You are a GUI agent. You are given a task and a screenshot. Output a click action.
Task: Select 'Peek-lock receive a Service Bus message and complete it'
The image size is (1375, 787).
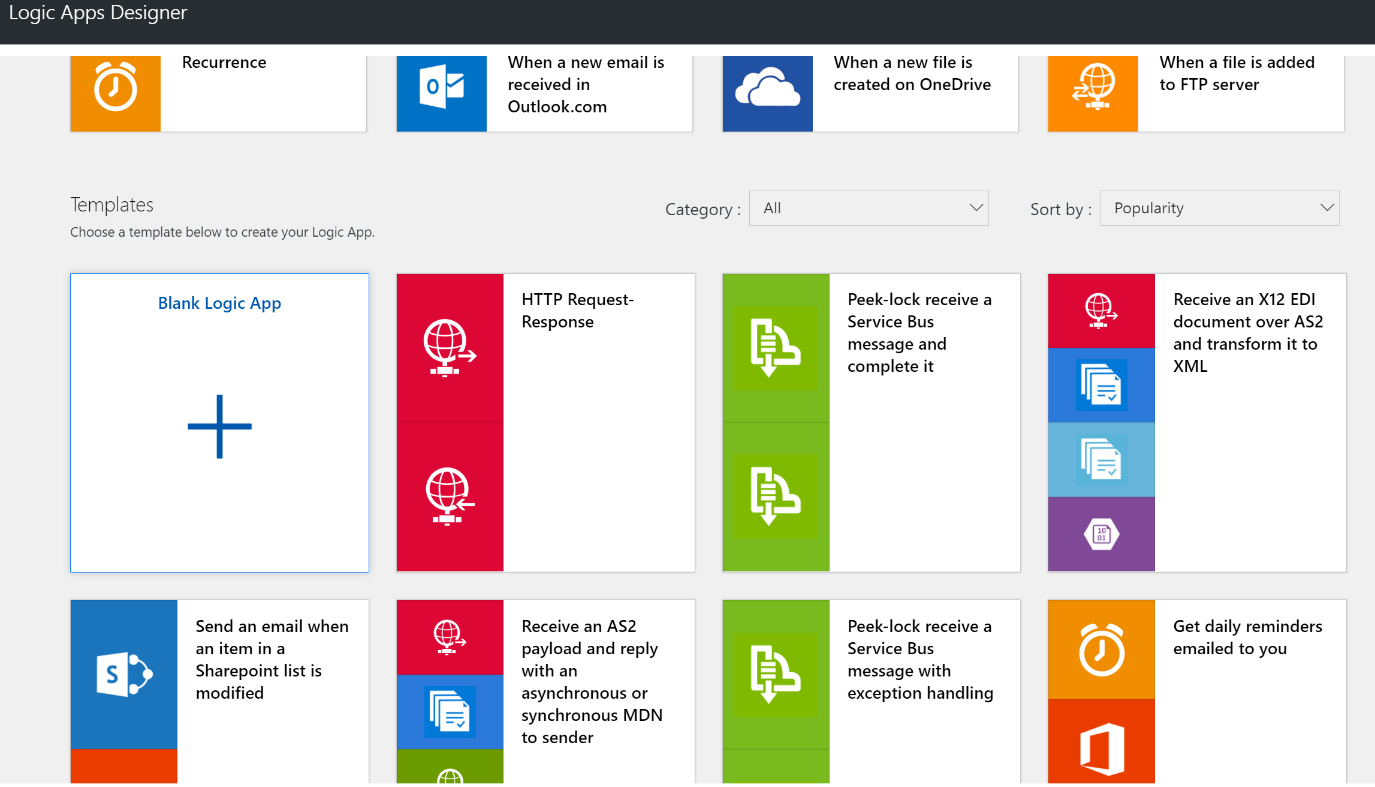(919, 333)
